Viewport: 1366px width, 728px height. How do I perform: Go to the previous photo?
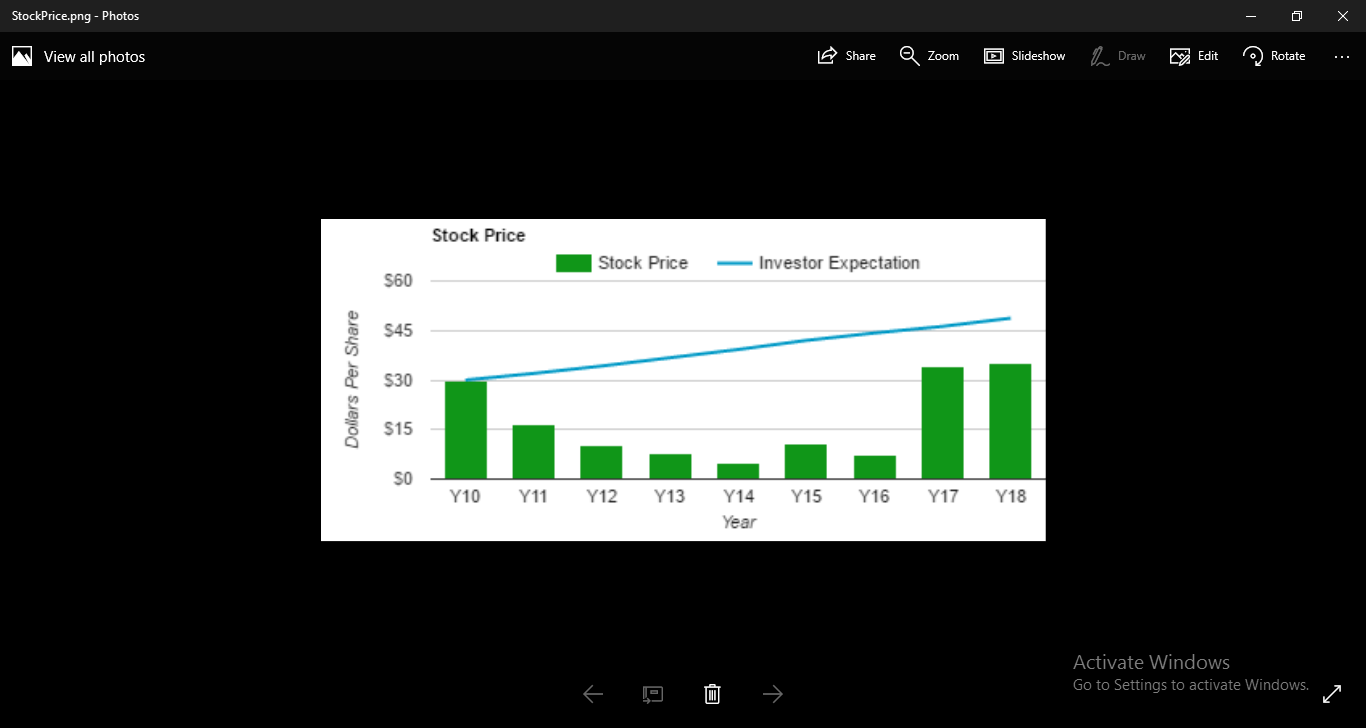click(592, 693)
